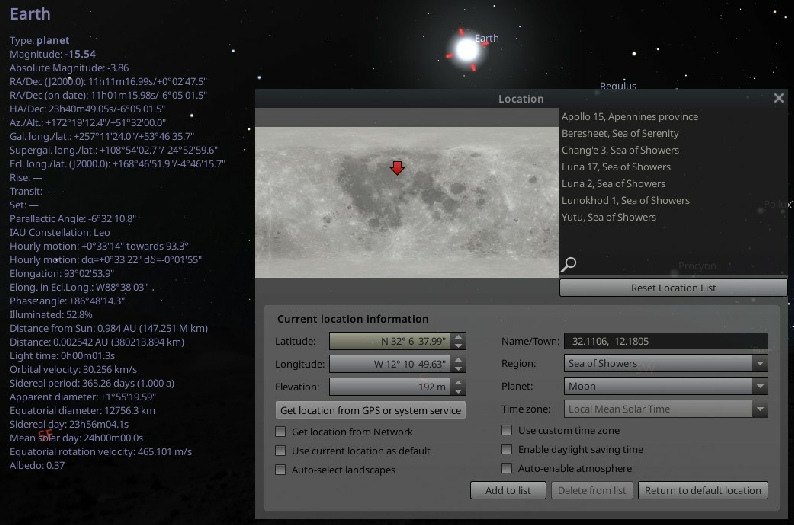The height and width of the screenshot is (525, 794).
Task: Check Use custom time zone option
Action: (507, 430)
